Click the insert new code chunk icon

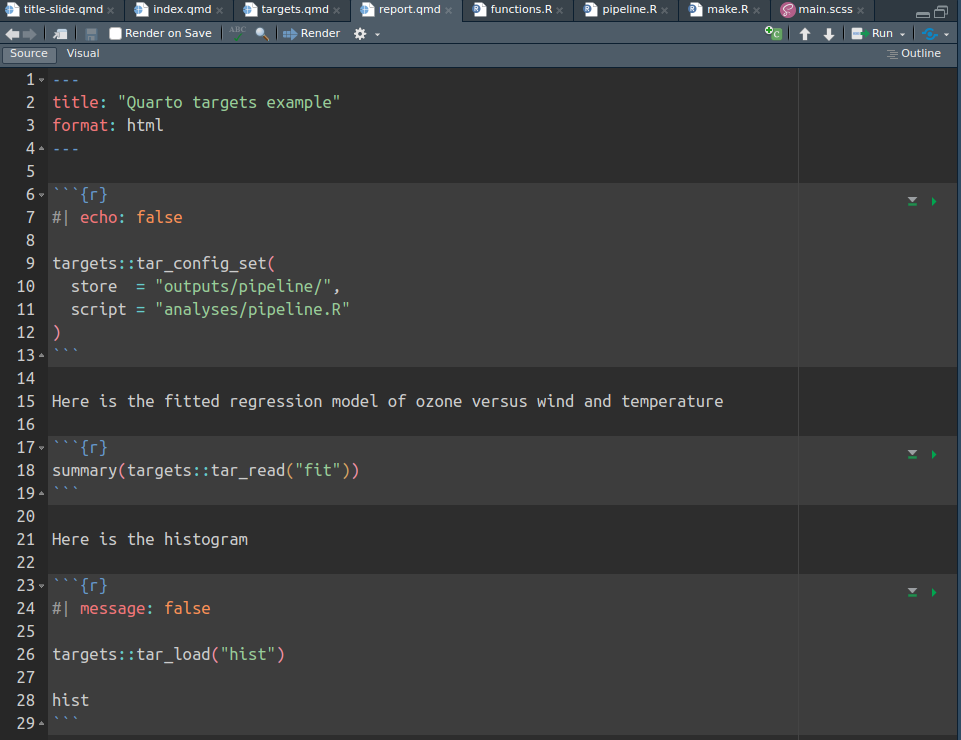pos(773,33)
